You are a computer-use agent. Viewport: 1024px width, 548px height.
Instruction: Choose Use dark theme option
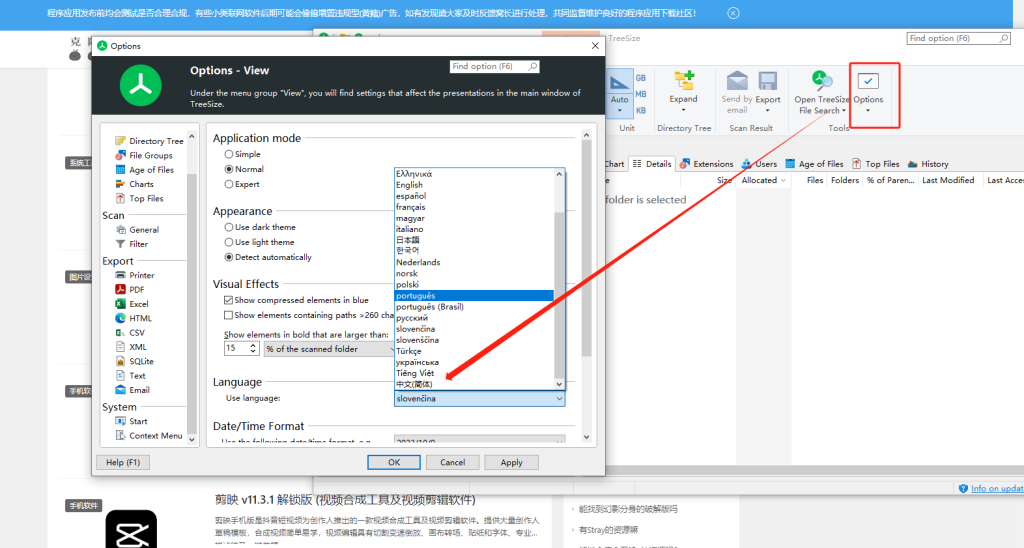pos(229,227)
